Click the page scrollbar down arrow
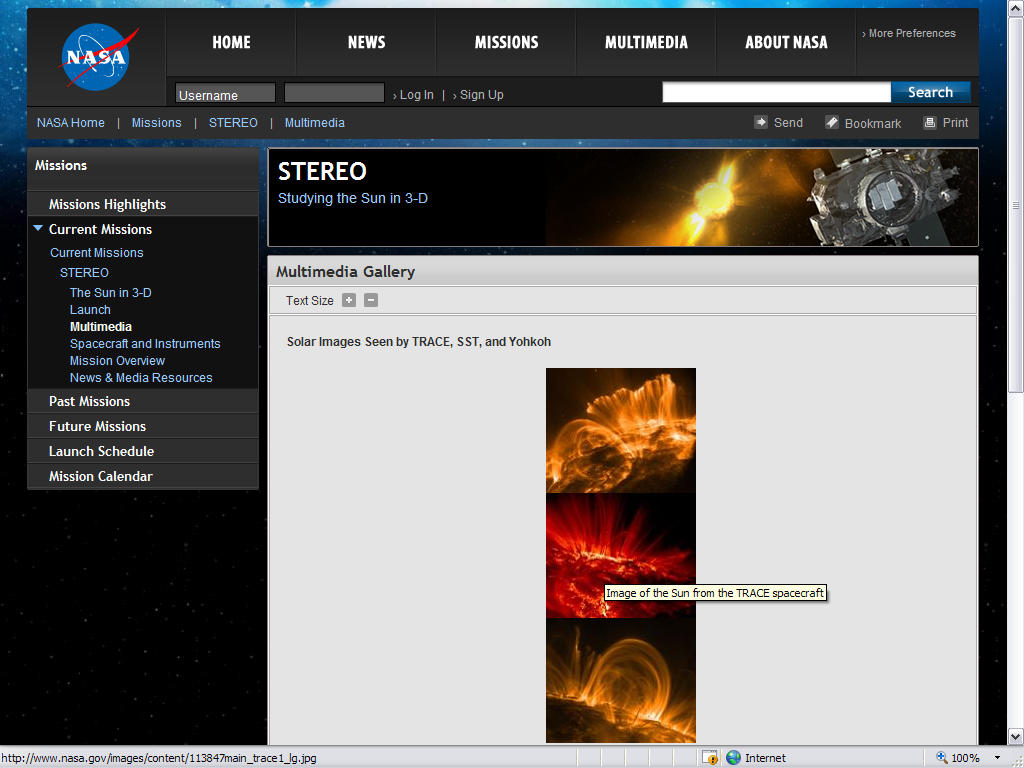 pyautogui.click(x=1016, y=736)
